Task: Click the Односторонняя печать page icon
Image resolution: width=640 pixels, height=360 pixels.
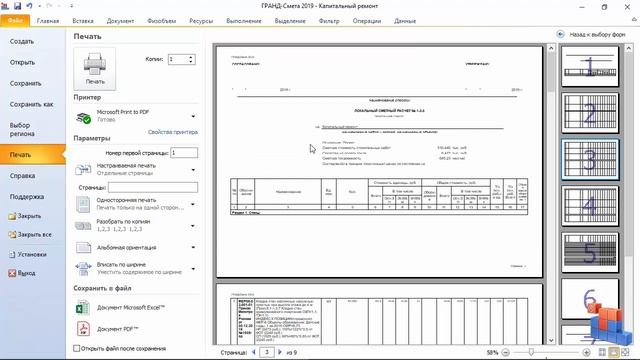Action: (x=83, y=204)
